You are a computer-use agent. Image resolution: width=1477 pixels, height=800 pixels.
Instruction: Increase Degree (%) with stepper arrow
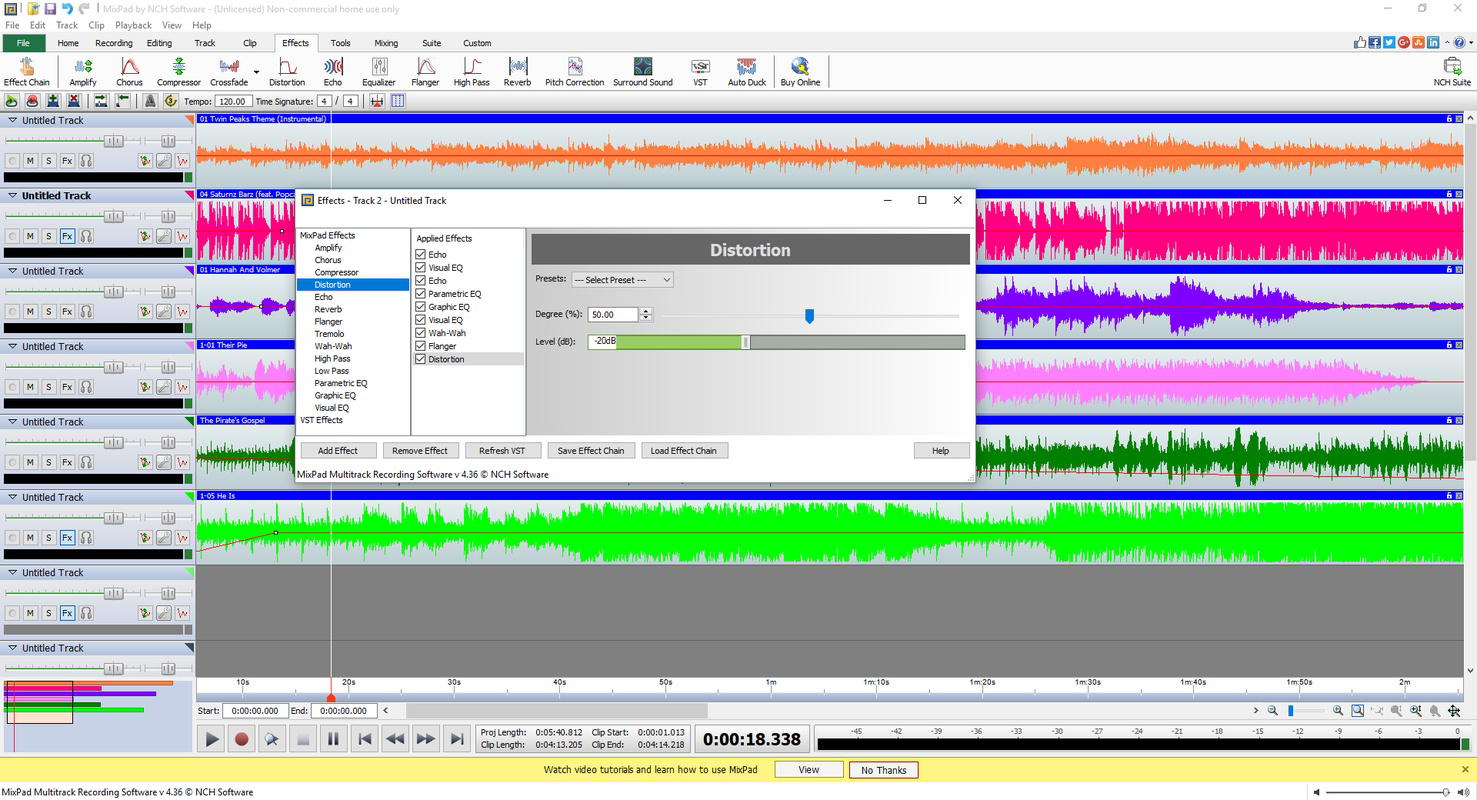tap(646, 311)
